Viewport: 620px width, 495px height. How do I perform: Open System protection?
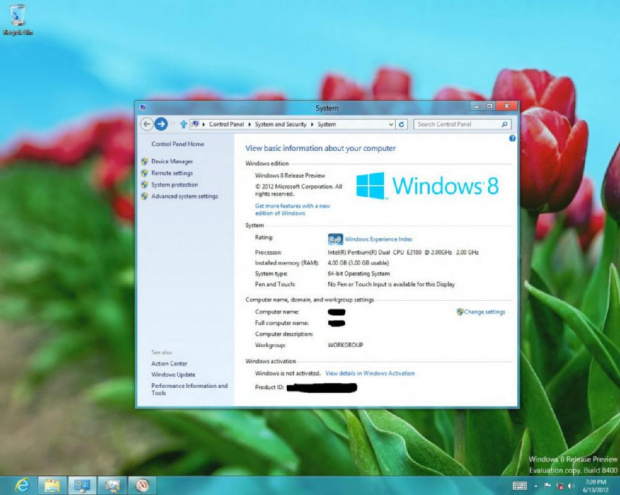click(x=174, y=185)
